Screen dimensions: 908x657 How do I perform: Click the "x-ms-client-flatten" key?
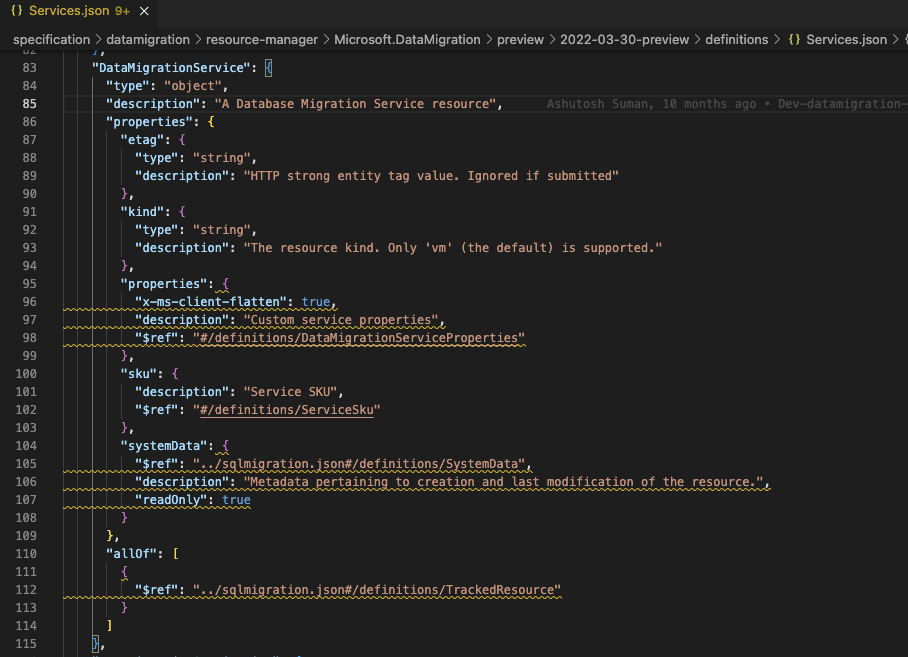[211, 302]
